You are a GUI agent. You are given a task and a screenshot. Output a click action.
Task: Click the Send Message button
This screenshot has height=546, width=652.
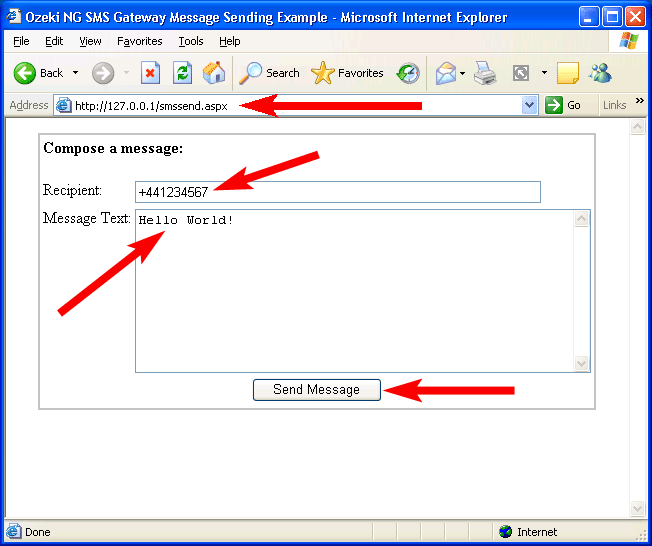(317, 390)
